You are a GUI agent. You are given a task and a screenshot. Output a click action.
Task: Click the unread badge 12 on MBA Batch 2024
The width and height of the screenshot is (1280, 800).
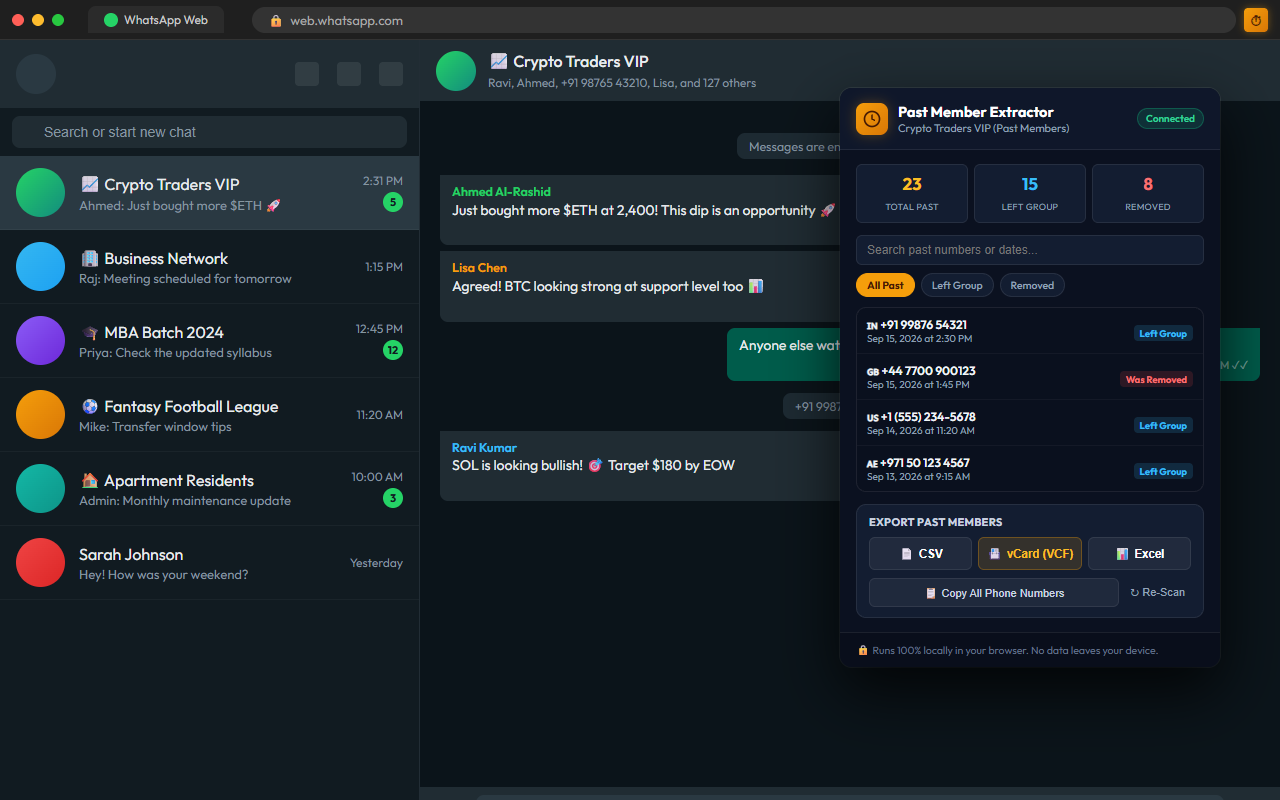pos(393,350)
